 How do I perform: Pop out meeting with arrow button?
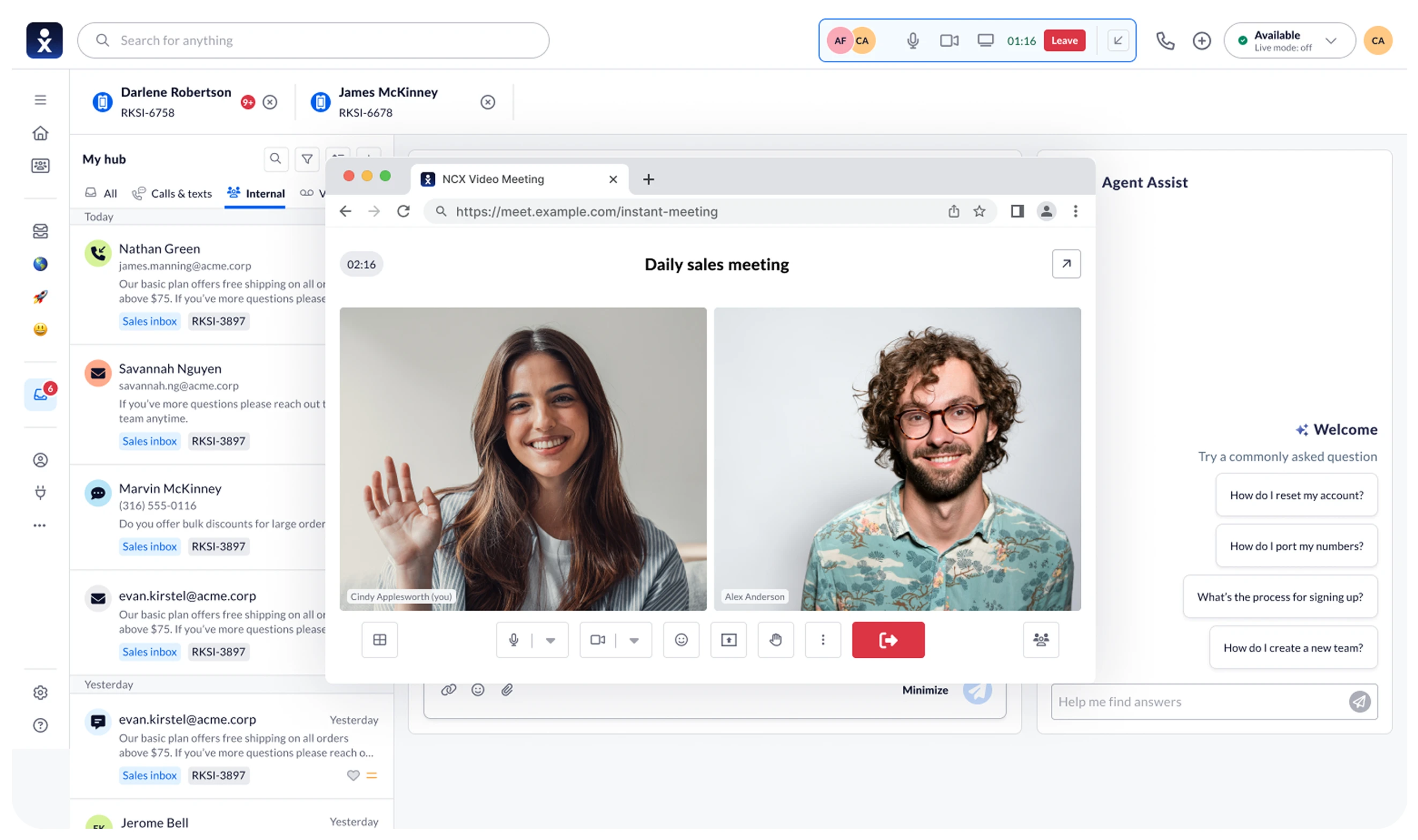[1066, 264]
